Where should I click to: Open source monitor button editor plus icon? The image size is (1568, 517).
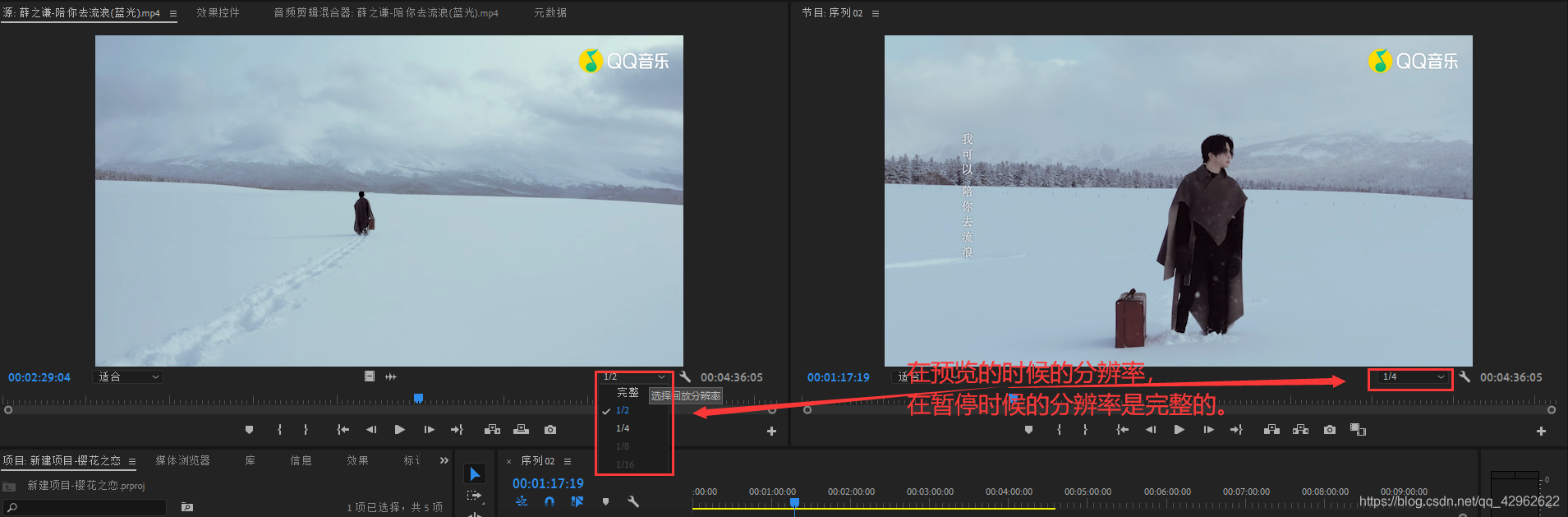coord(771,431)
